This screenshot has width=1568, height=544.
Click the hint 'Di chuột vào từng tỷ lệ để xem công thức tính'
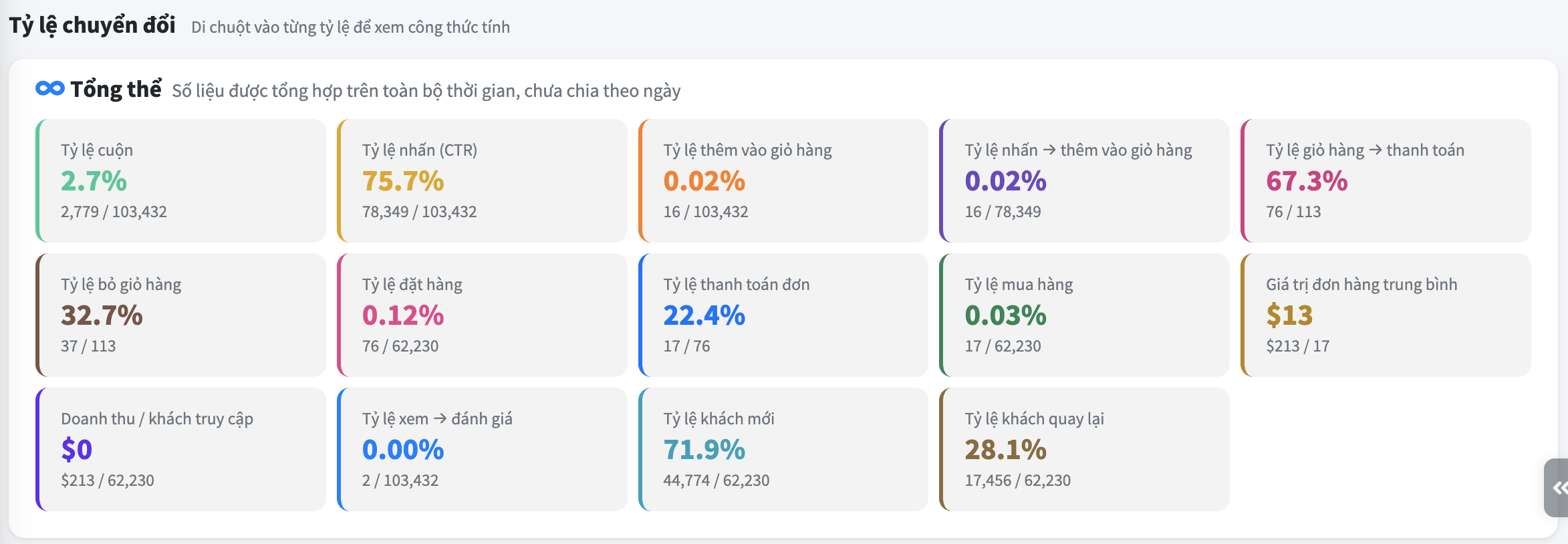coord(350,27)
